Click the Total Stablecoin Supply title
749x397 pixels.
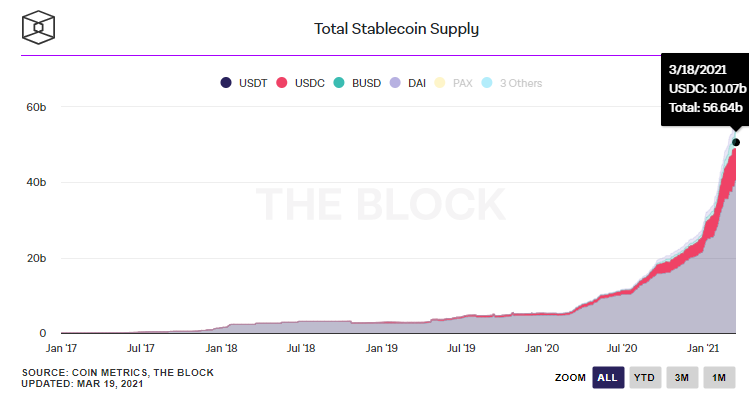[396, 29]
